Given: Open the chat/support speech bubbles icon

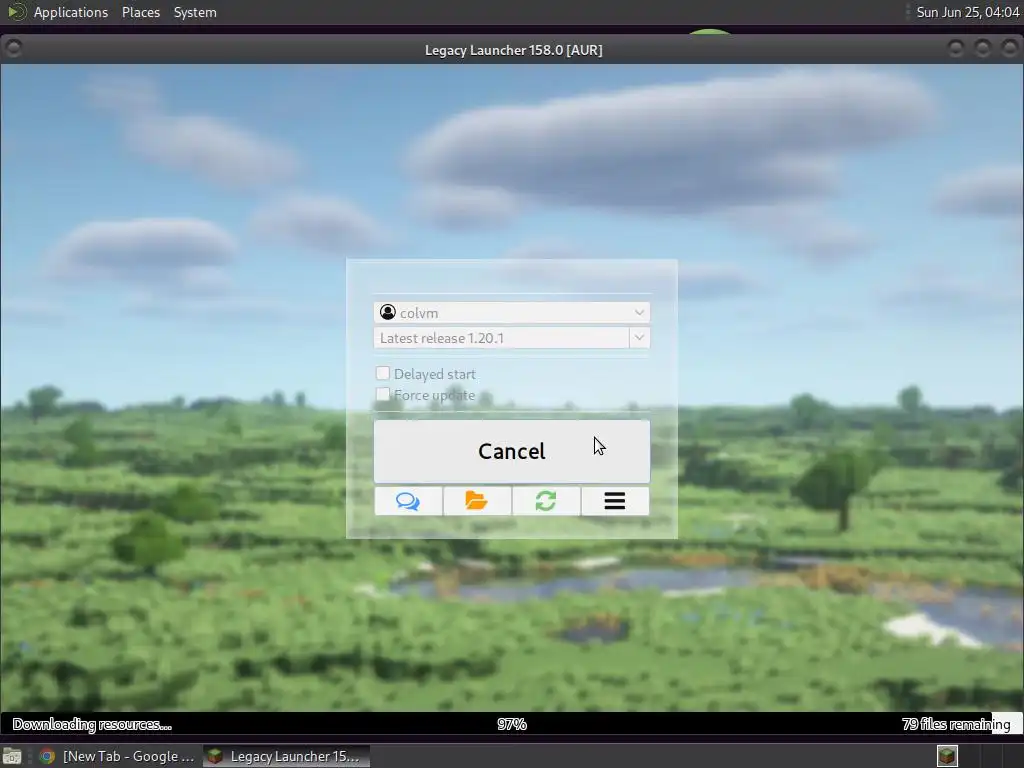Looking at the screenshot, I should tap(408, 501).
